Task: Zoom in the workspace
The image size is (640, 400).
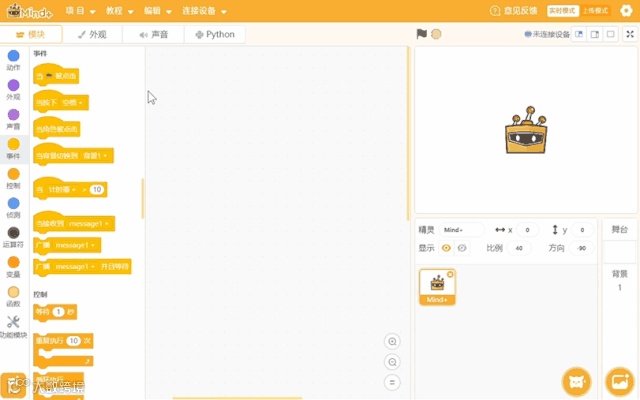Action: pyautogui.click(x=392, y=342)
